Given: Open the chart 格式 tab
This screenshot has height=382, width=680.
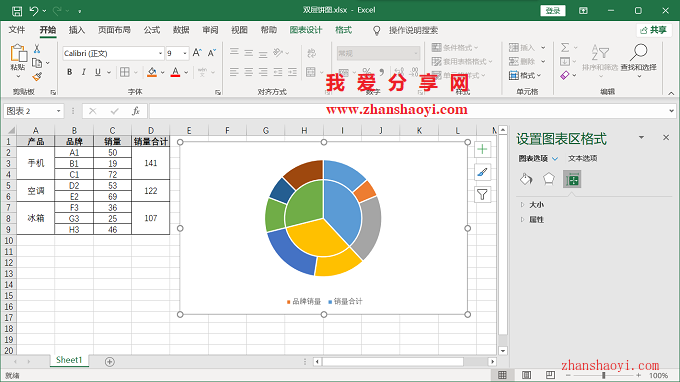Looking at the screenshot, I should (x=343, y=30).
